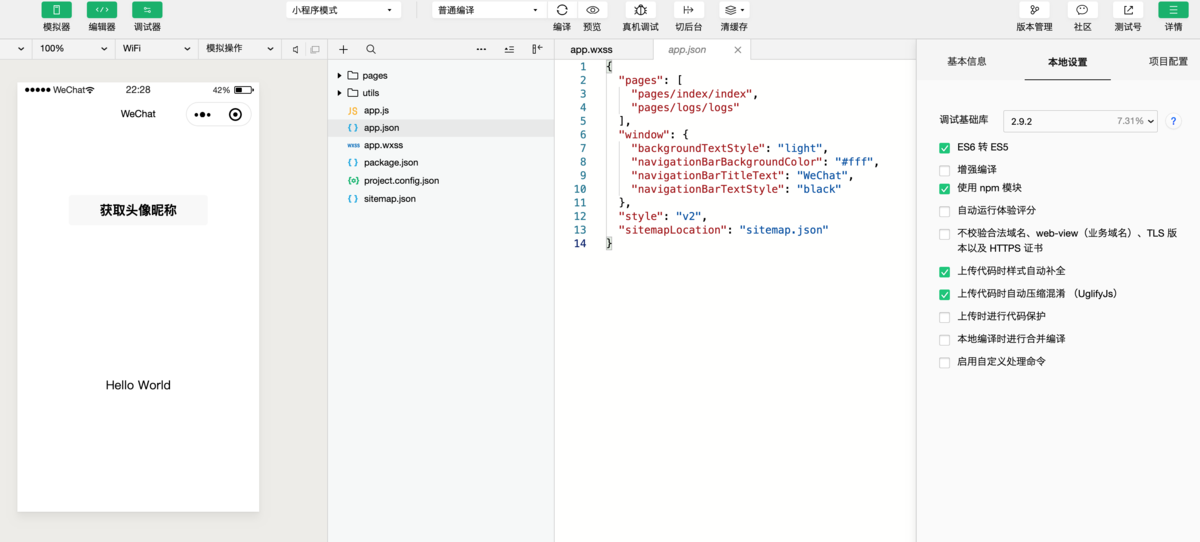This screenshot has height=542, width=1200.
Task: Open the 小程序模式 mode dropdown
Action: [x=343, y=10]
